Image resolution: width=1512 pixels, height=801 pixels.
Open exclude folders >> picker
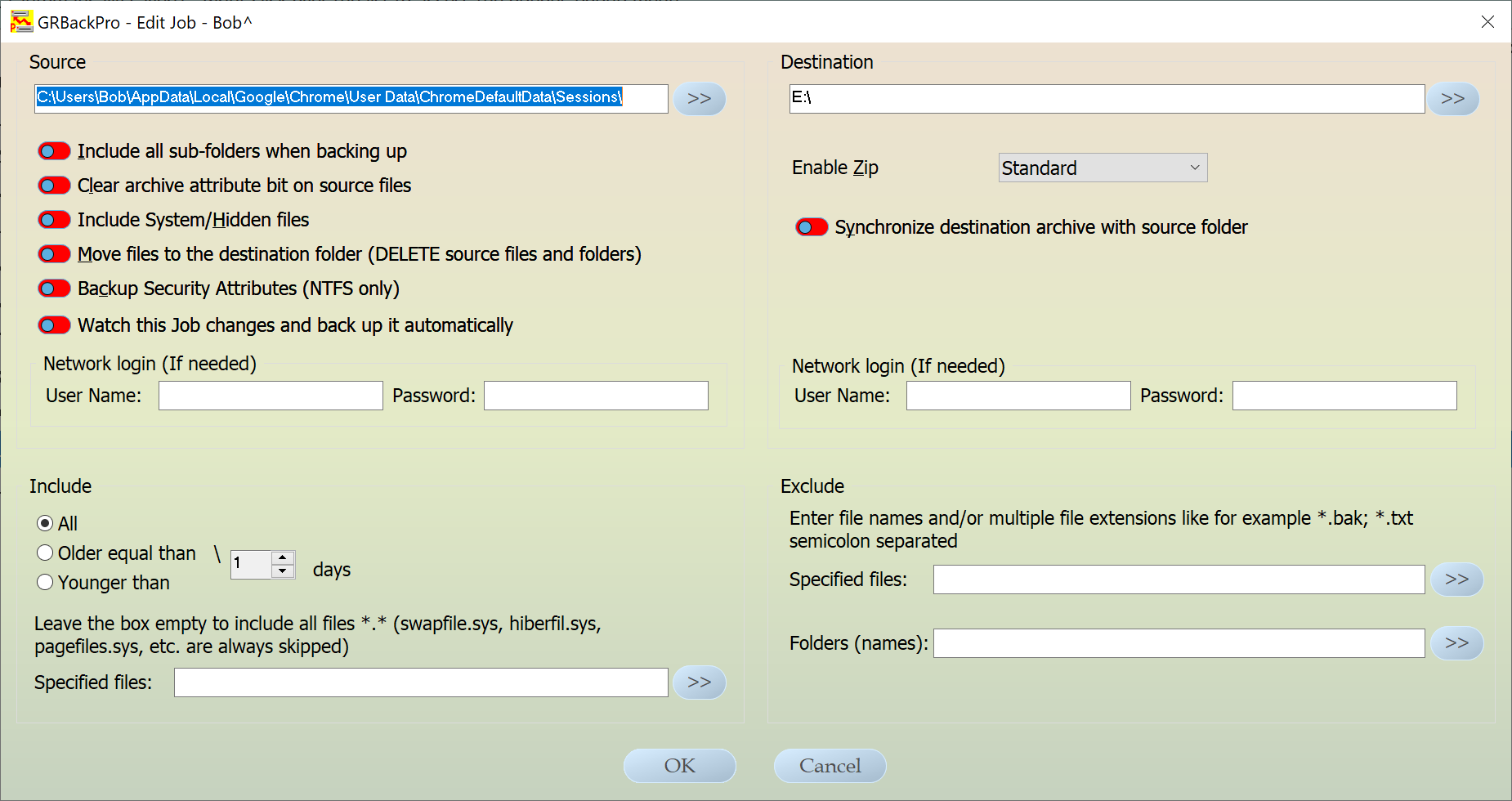[x=1456, y=643]
